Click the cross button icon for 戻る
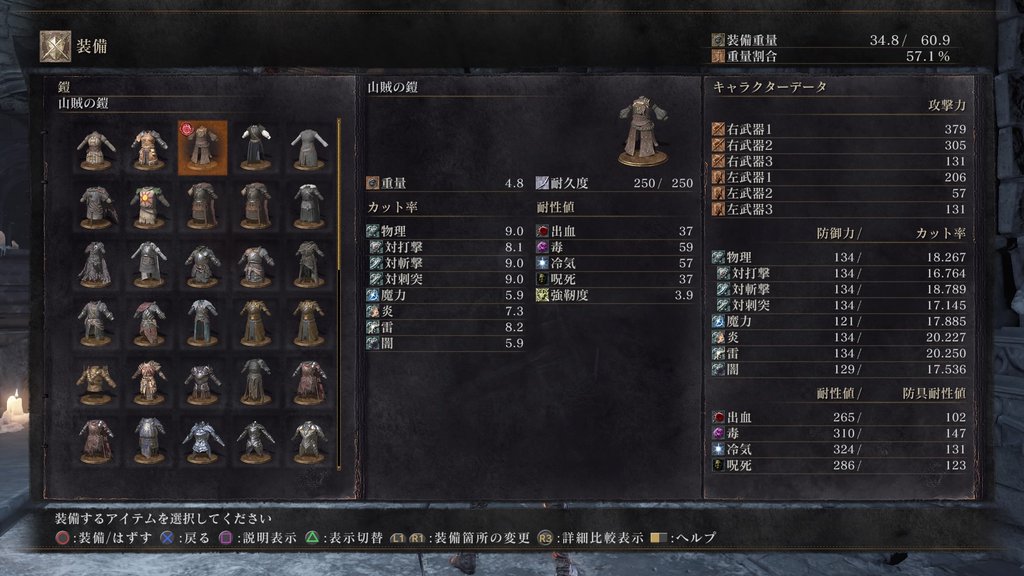 point(167,538)
